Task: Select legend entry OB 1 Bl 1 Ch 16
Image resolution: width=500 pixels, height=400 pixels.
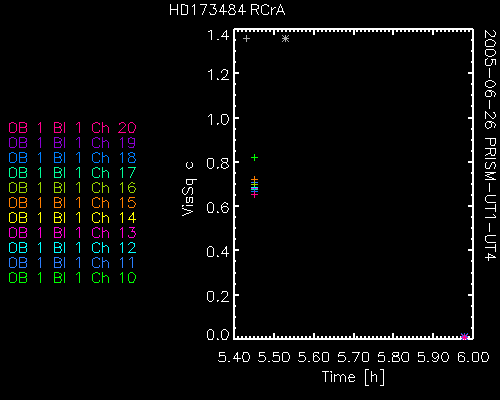Action: click(x=72, y=188)
